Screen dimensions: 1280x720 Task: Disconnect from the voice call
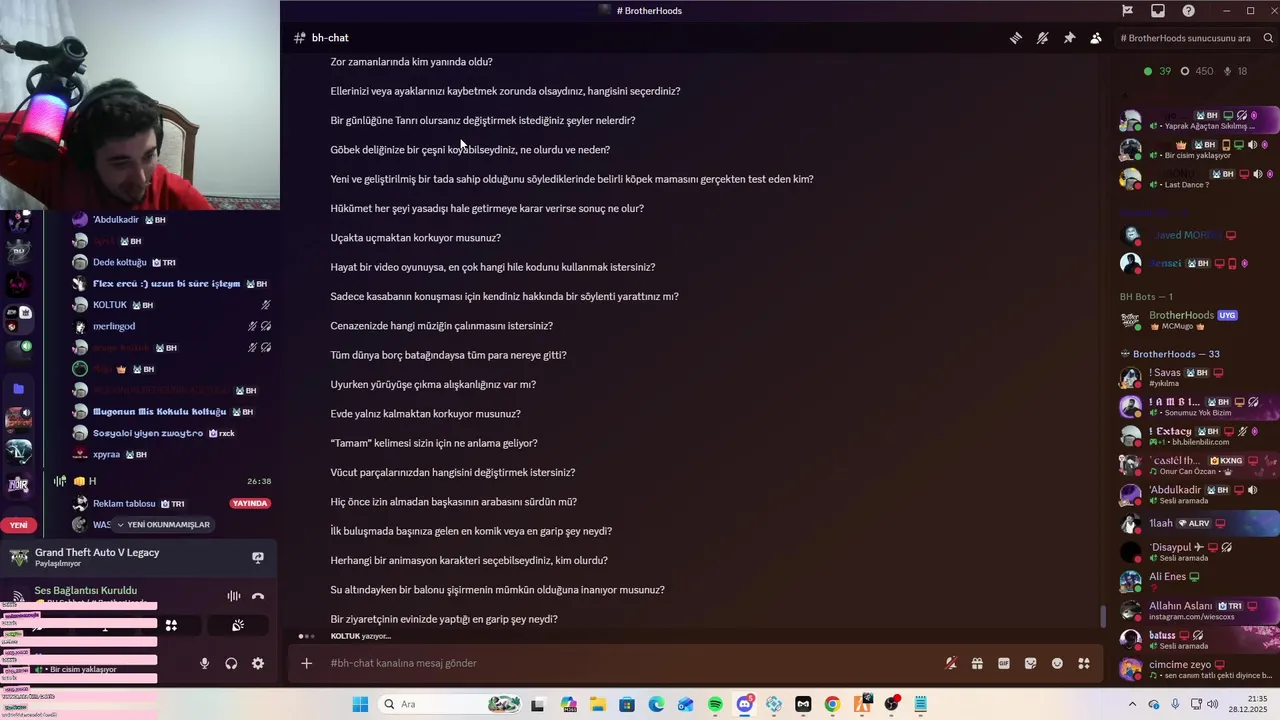pos(258,596)
